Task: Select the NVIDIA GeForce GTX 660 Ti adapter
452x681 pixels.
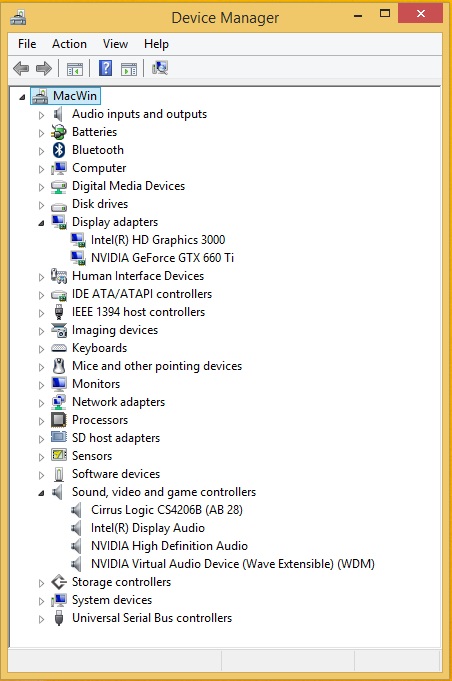Action: click(162, 258)
